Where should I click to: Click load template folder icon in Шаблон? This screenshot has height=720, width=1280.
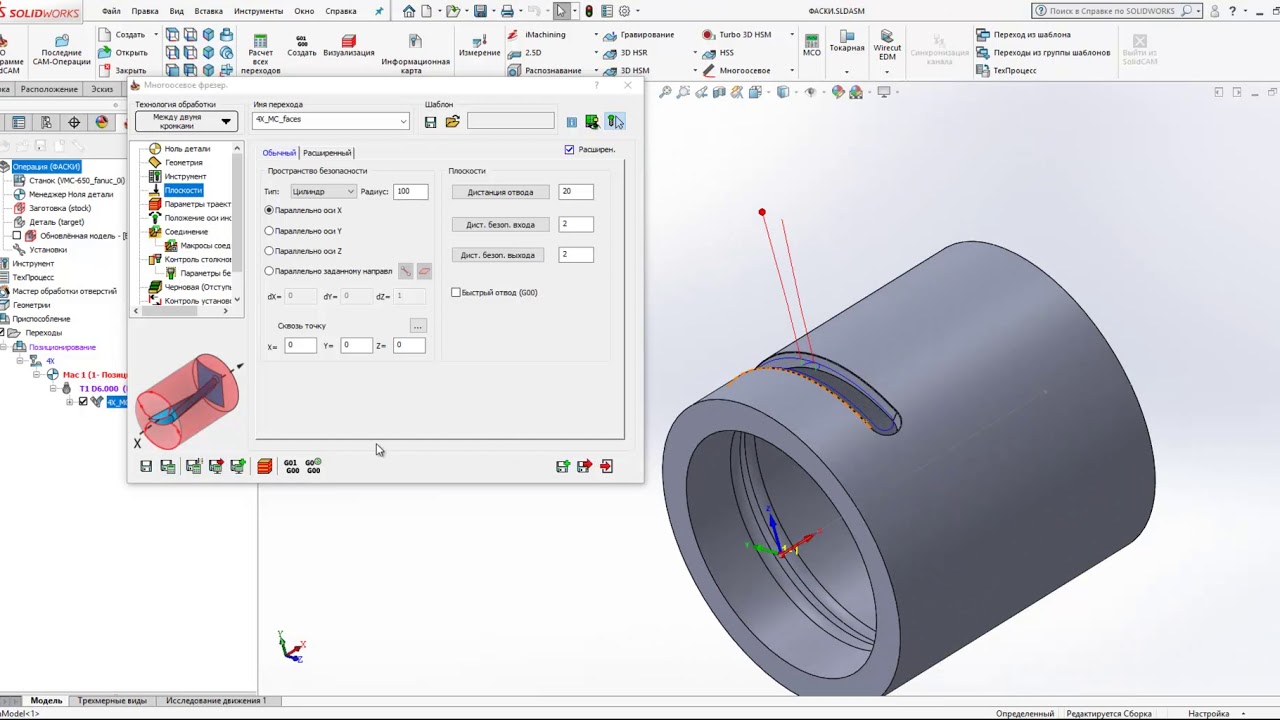(x=452, y=122)
